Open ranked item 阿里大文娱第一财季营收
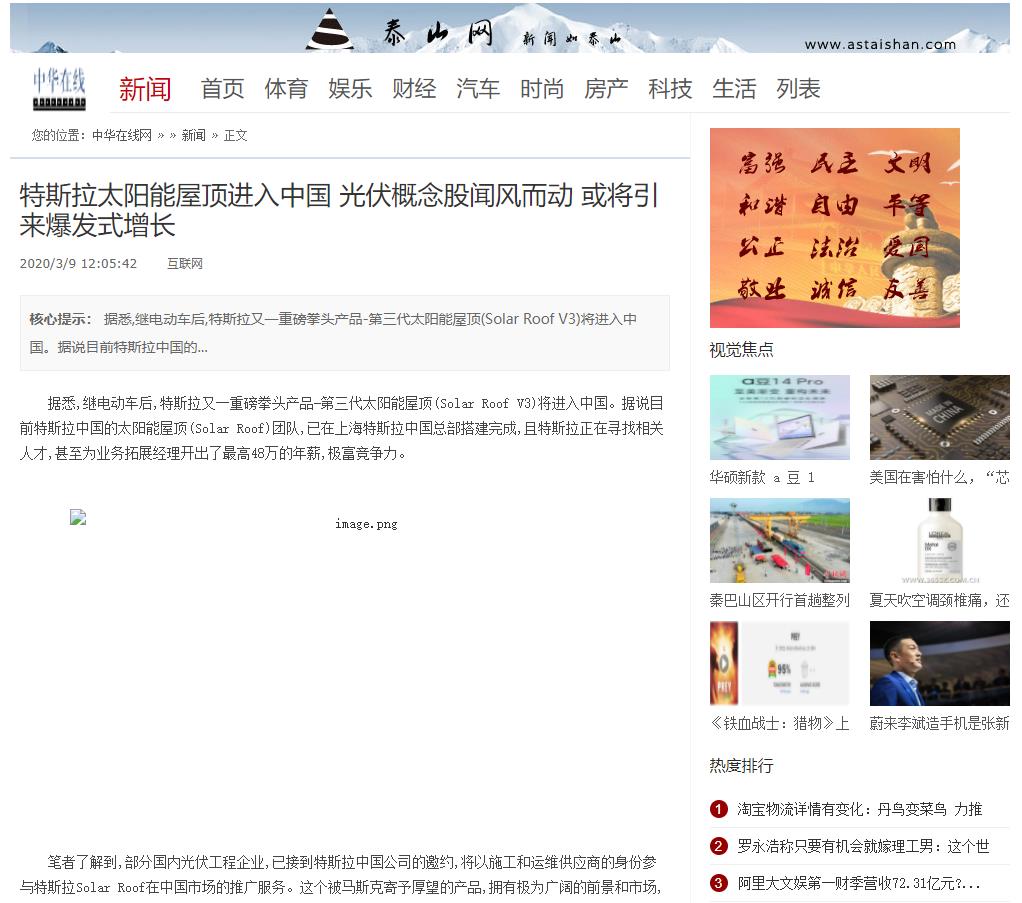1022x903 pixels. [858, 883]
